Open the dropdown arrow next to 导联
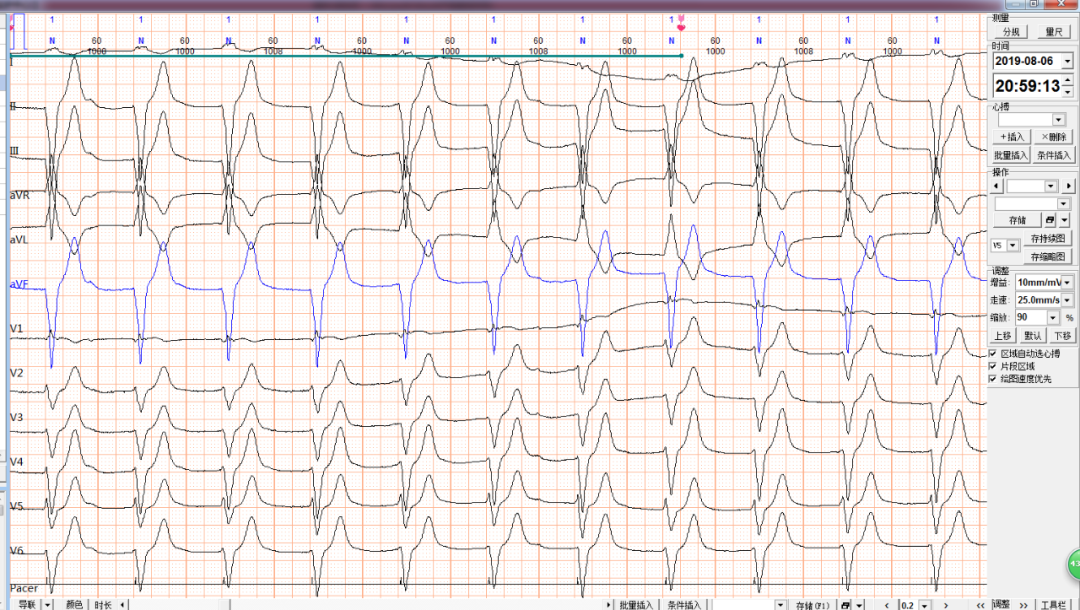 [48, 604]
